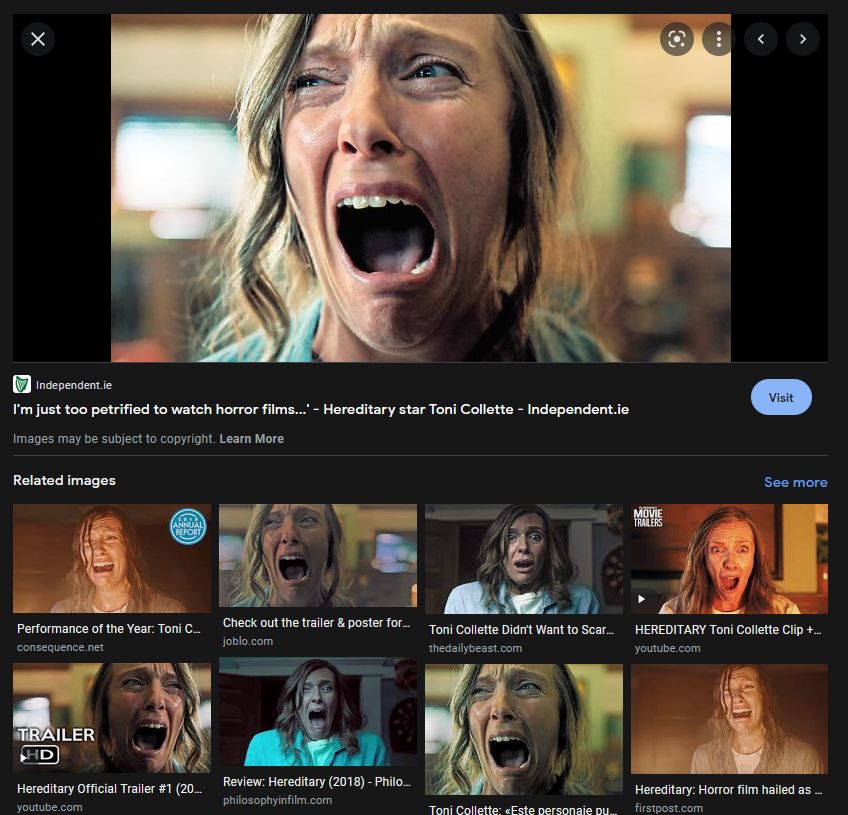Go to previous image arrow

[x=761, y=39]
